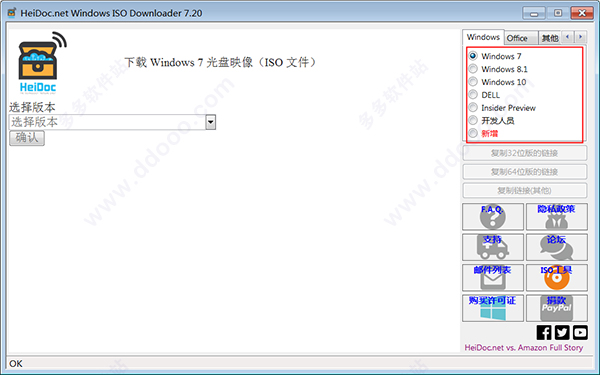Open the YouTube icon
The image size is (600, 375).
(580, 333)
